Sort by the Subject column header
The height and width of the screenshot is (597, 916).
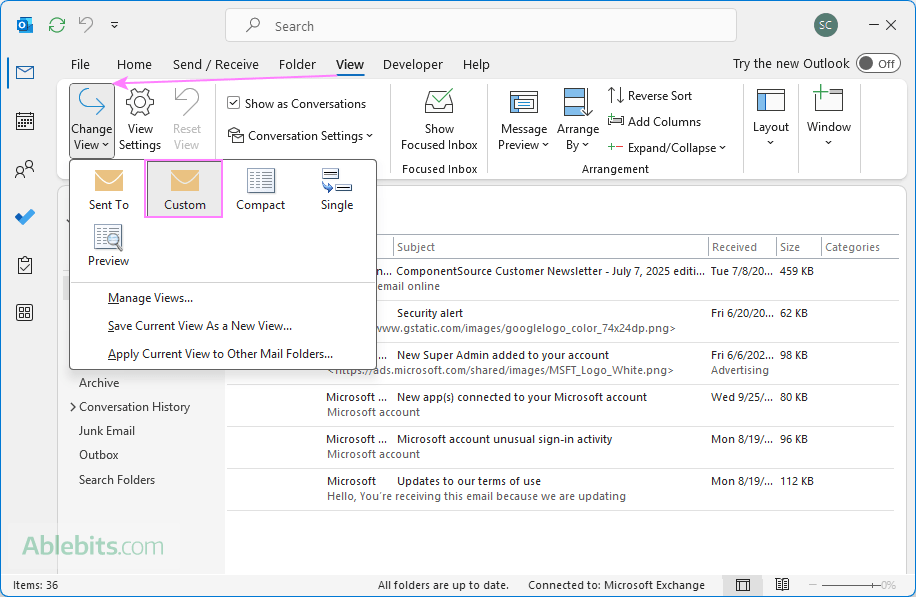[550, 247]
